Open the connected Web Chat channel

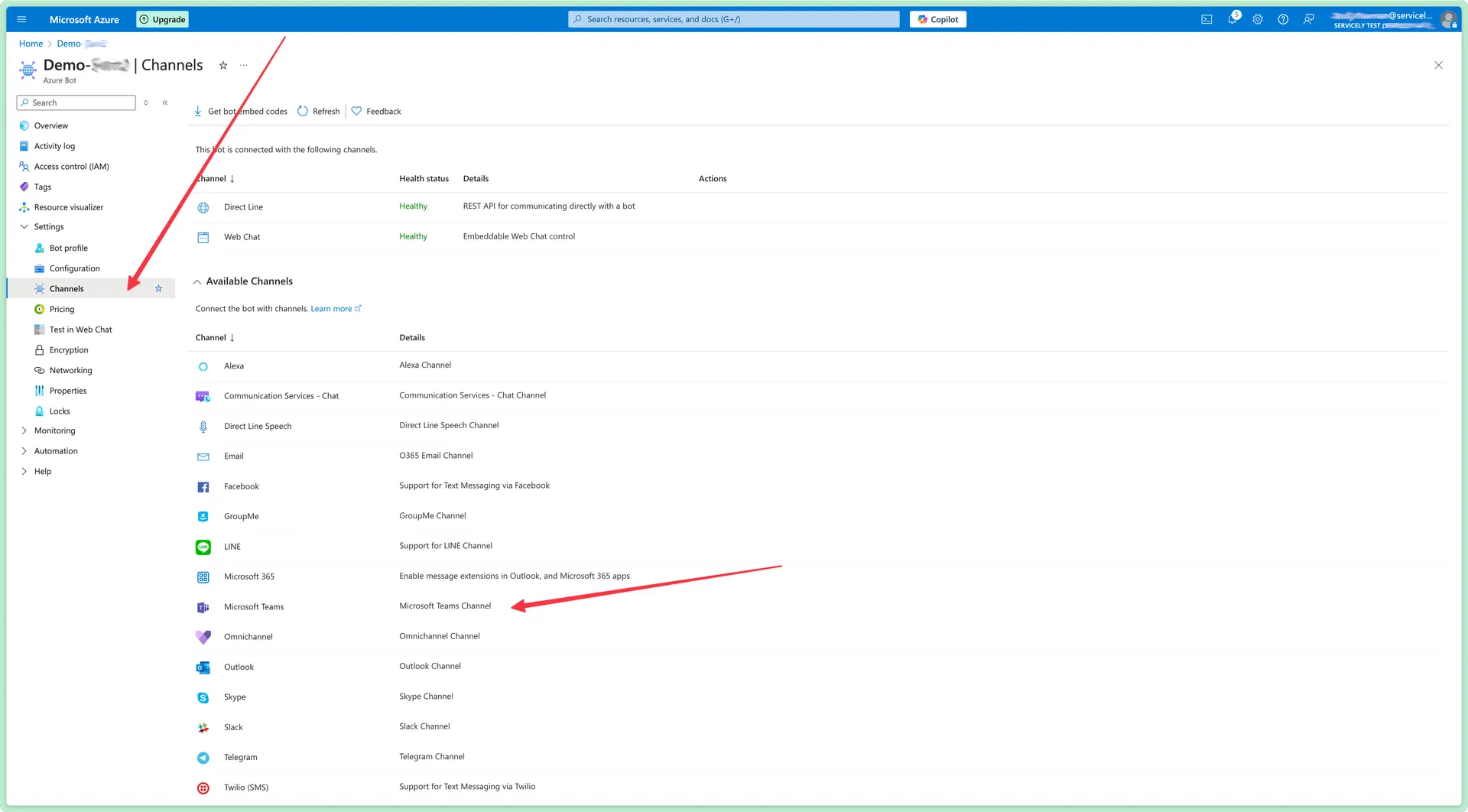[x=242, y=237]
